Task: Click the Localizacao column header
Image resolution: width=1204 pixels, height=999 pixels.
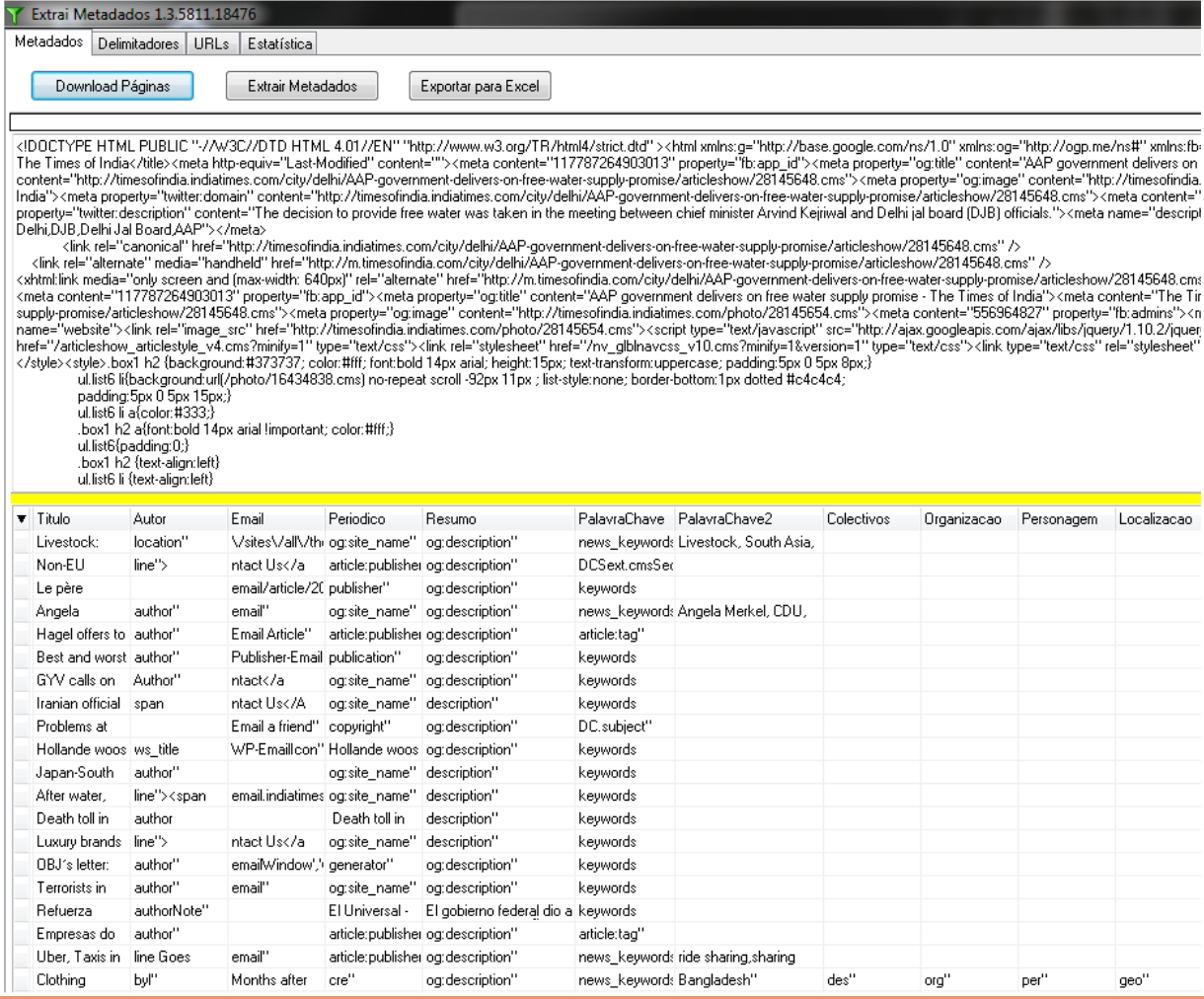Action: point(1157,519)
